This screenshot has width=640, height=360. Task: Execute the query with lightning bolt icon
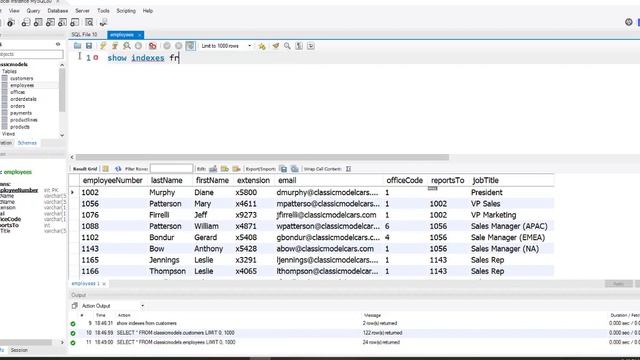pyautogui.click(x=103, y=46)
